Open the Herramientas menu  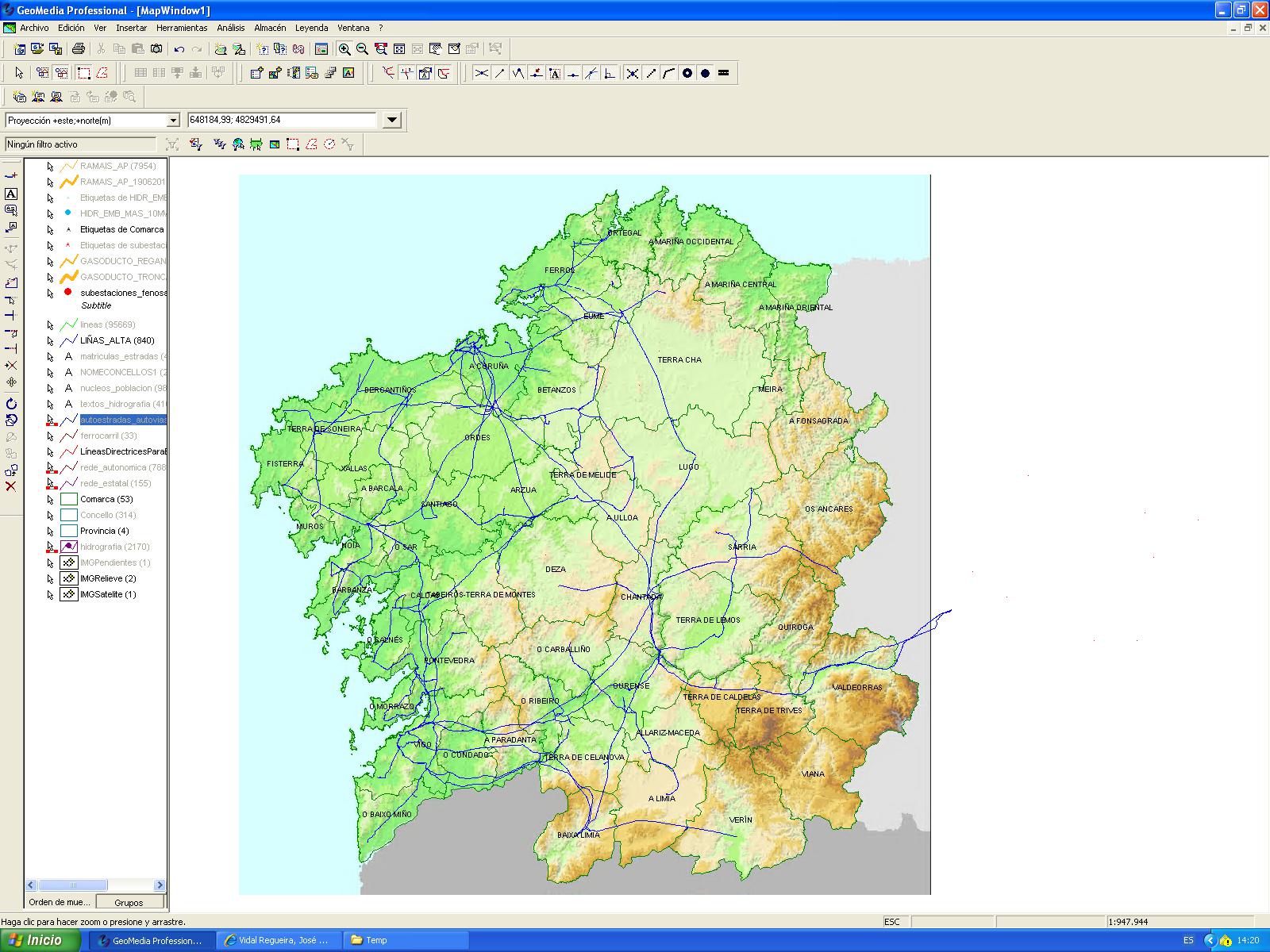(x=182, y=28)
